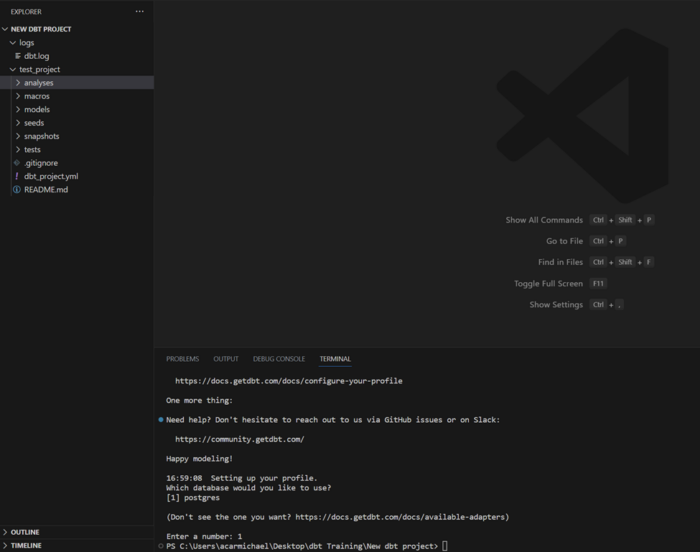Screen dimensions: 700x552
Task: Expand the macros folder
Action: coord(18,96)
